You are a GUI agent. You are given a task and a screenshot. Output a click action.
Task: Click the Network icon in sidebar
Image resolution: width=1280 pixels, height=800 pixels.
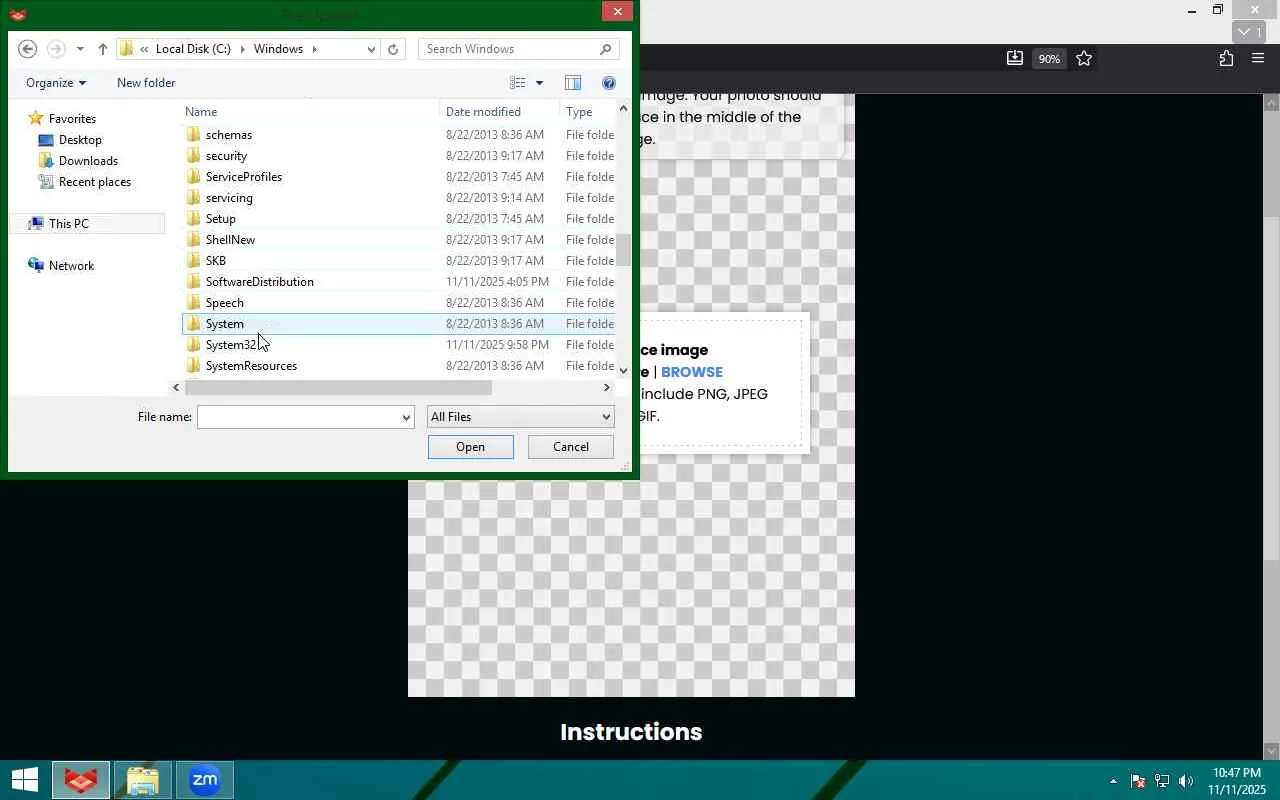(x=36, y=266)
